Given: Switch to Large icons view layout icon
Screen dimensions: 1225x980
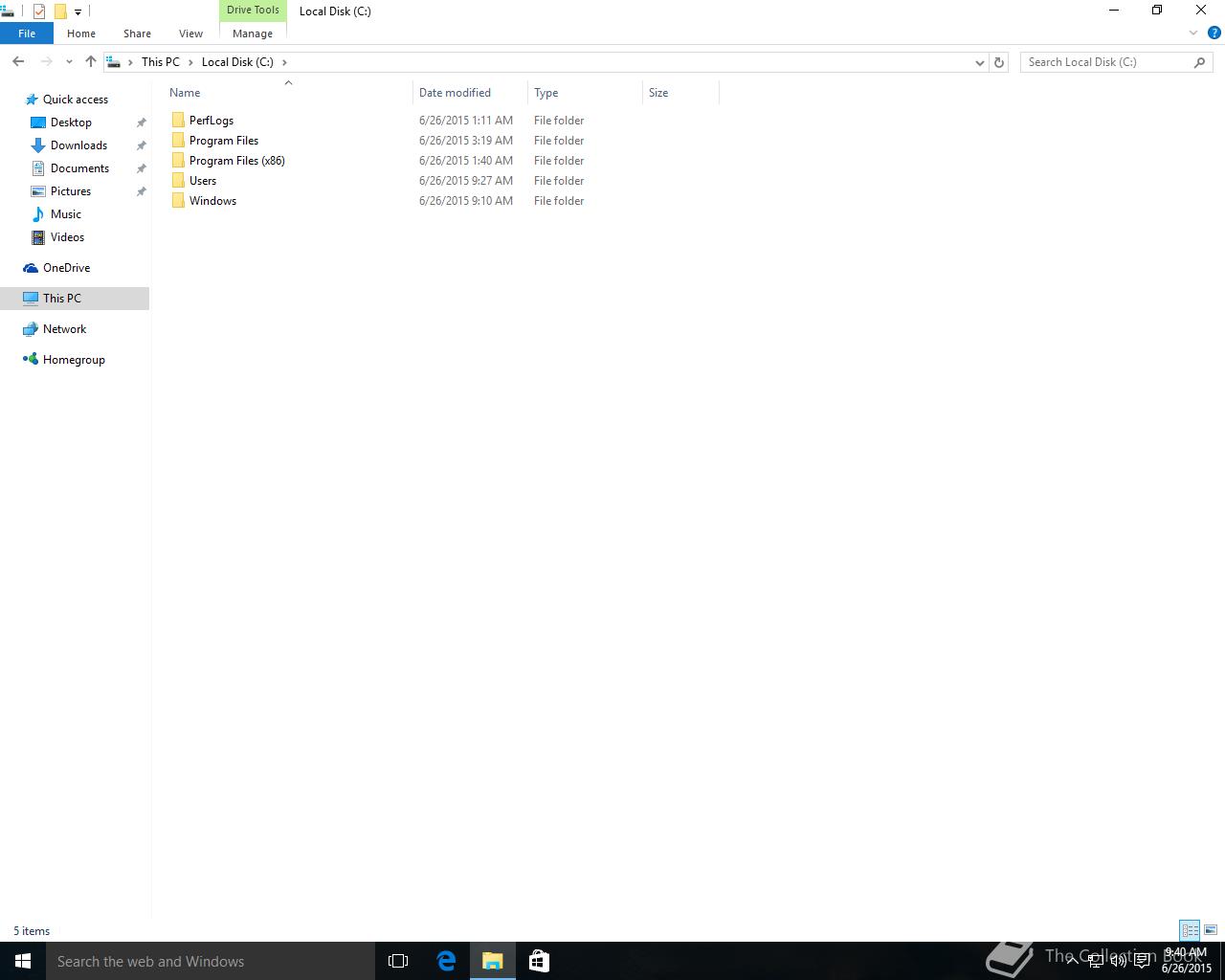Looking at the screenshot, I should coord(1211,930).
